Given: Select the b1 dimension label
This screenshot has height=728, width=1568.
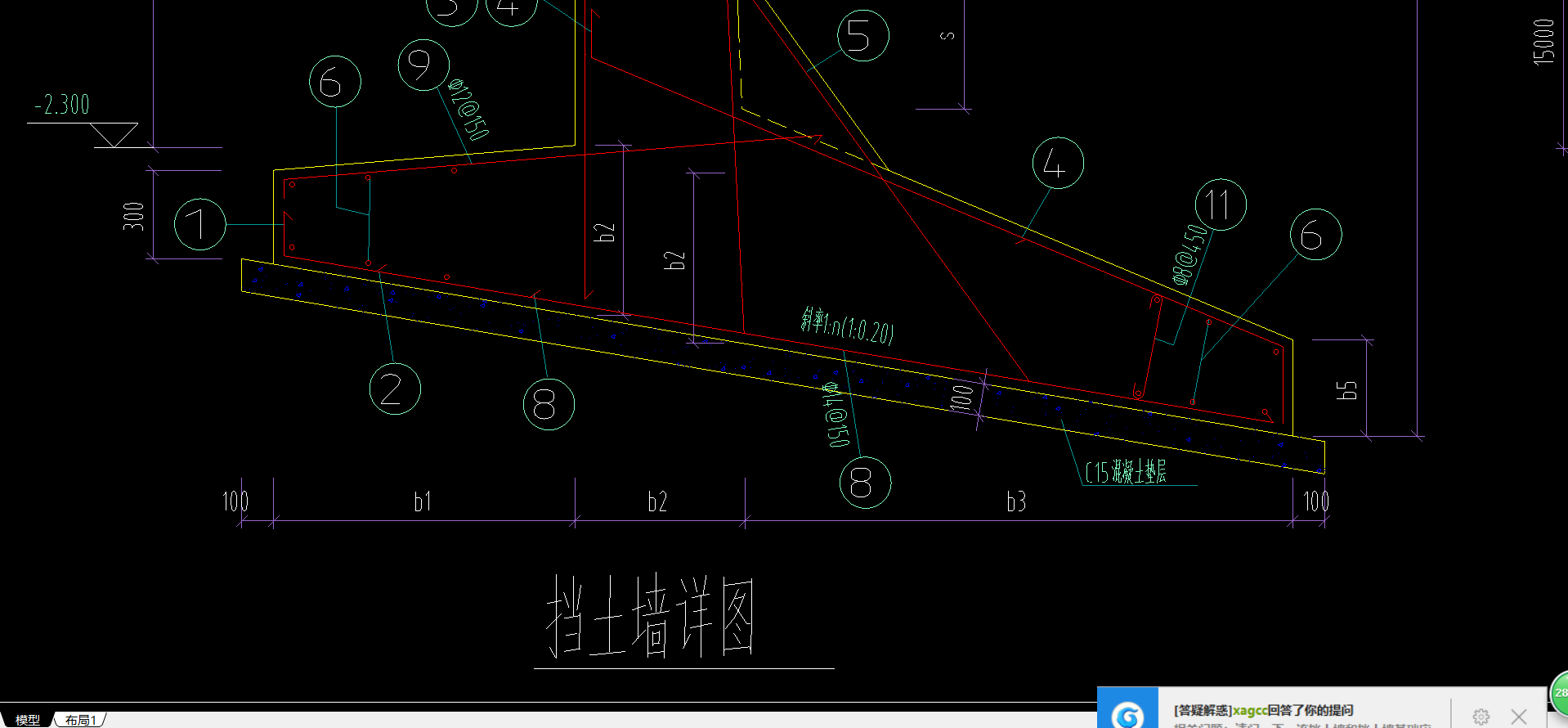Looking at the screenshot, I should (x=423, y=501).
